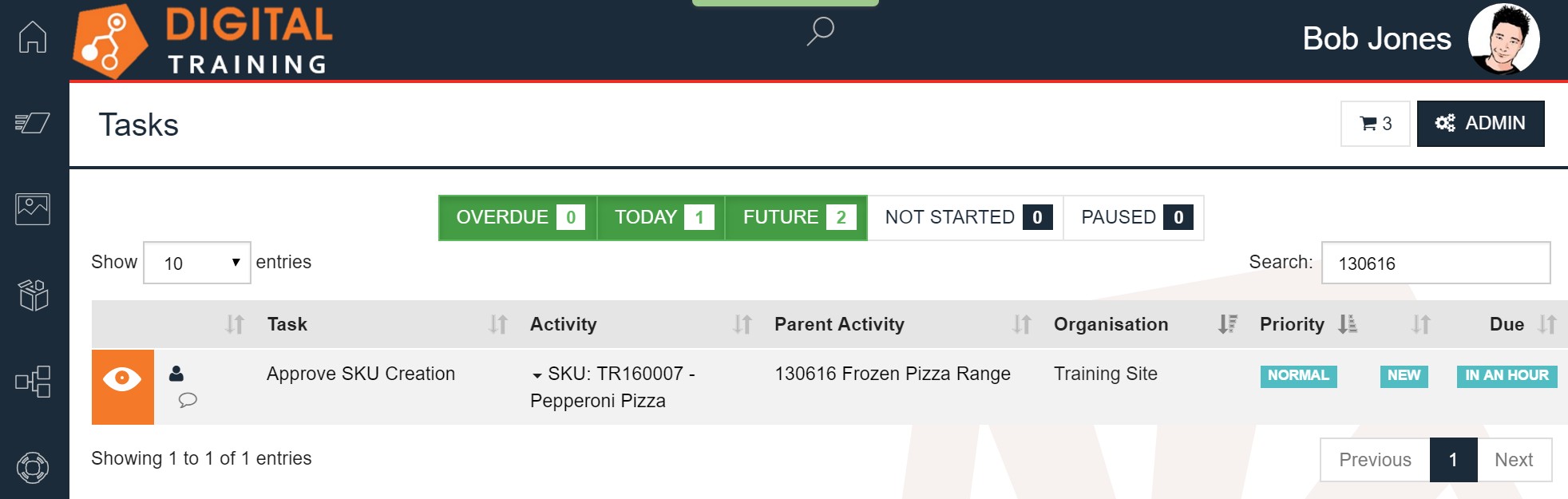Screen dimensions: 1568x499
Task: Click the comment bubble icon in task row
Action: (x=188, y=400)
